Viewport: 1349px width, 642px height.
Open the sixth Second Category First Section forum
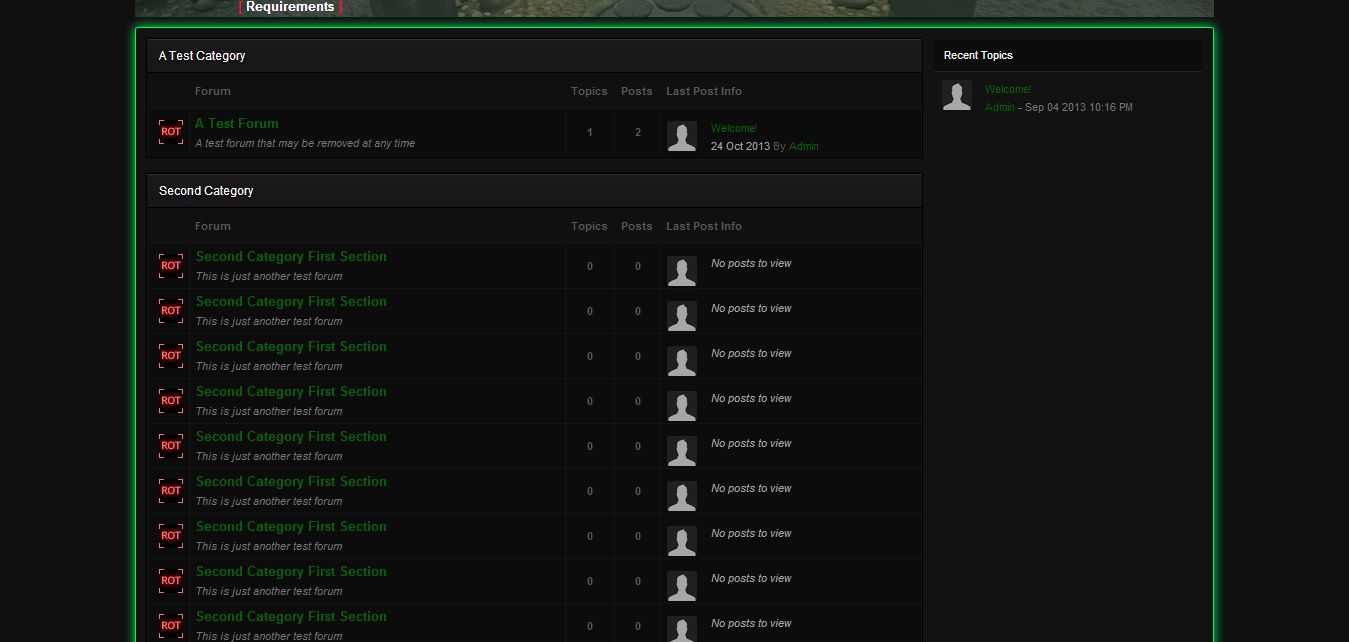(291, 482)
